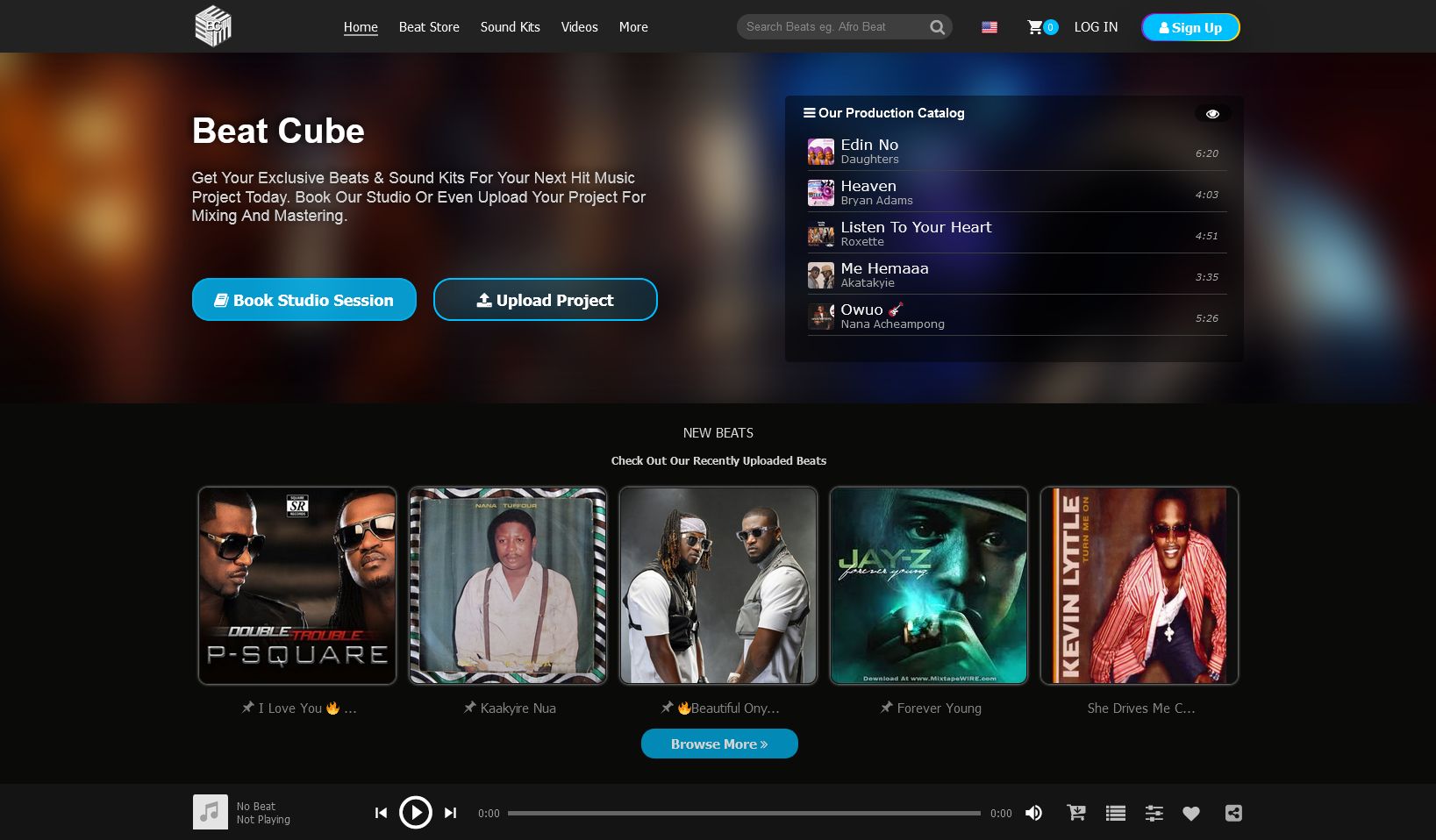Open the Videos page

point(580,27)
